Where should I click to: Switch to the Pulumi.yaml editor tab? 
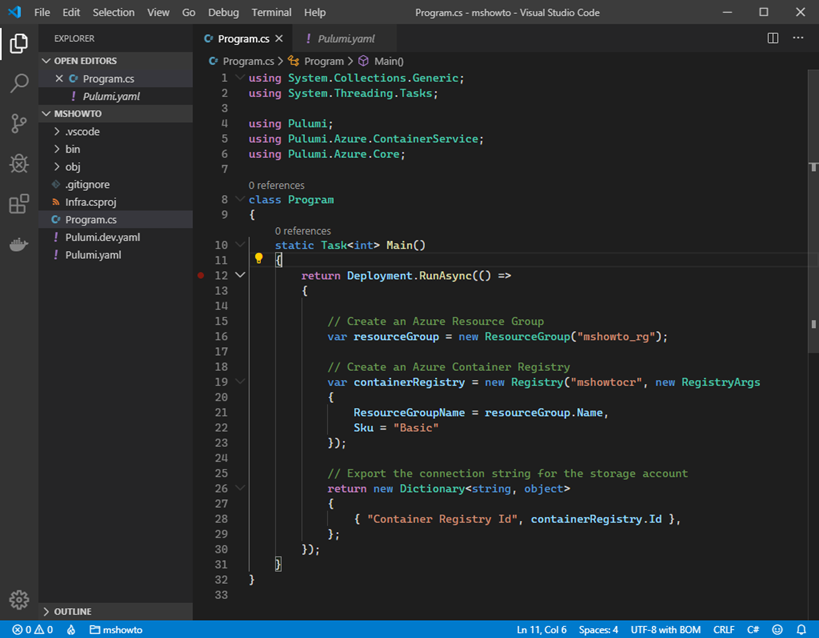point(345,39)
